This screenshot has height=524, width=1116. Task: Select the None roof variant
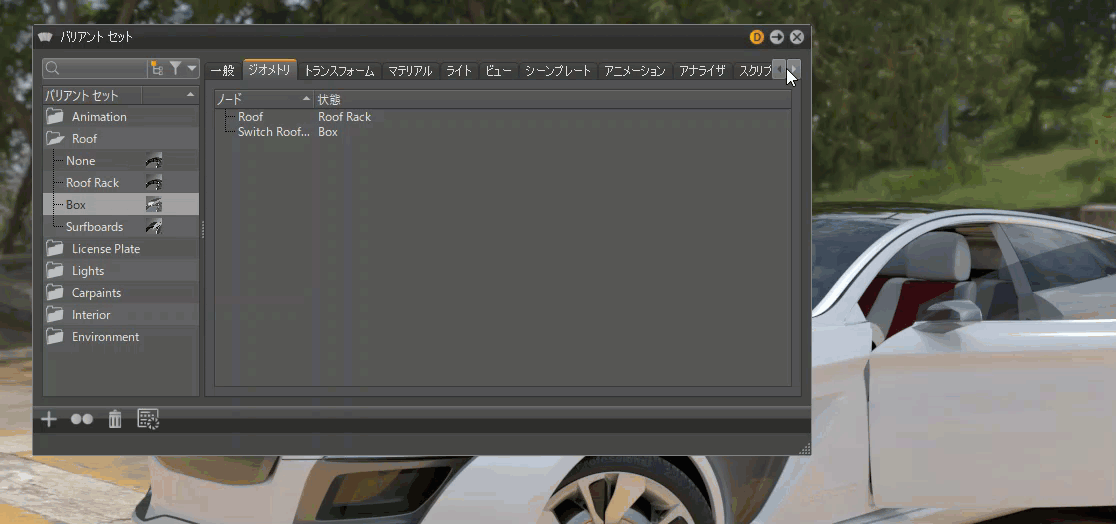pyautogui.click(x=121, y=161)
